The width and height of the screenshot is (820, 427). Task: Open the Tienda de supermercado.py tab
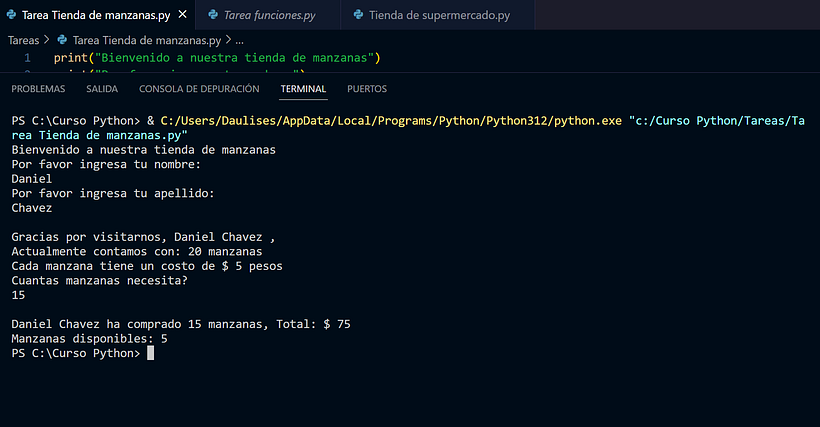[x=438, y=15]
